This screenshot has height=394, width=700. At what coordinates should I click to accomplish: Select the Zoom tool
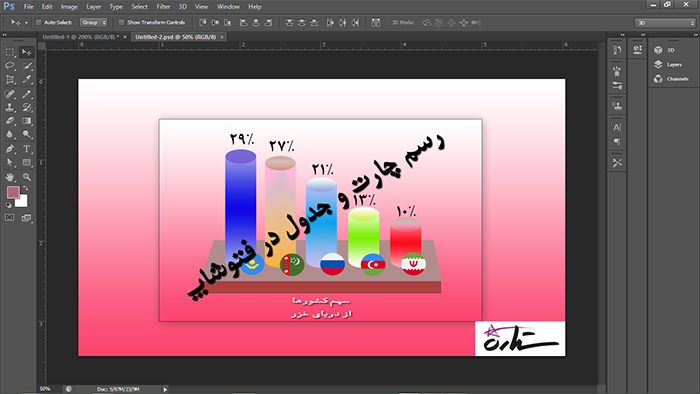(26, 177)
